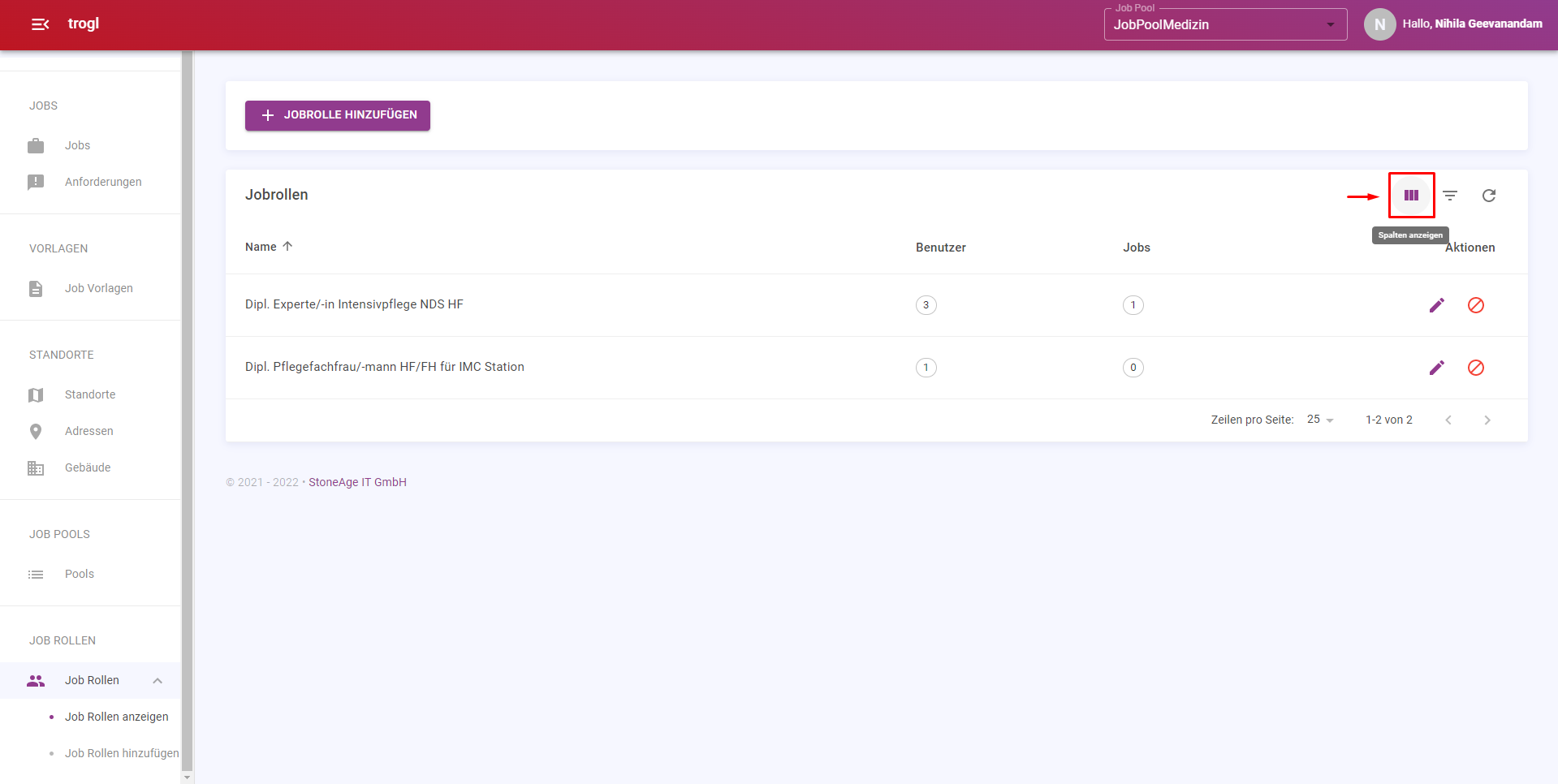Click job count 1 for Intensivpflege role
The image size is (1558, 784).
(x=1133, y=305)
